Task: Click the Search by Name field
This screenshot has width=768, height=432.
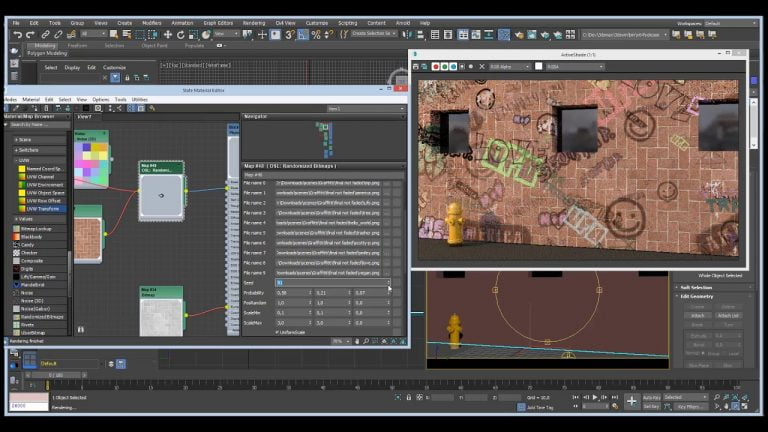Action: 39,125
